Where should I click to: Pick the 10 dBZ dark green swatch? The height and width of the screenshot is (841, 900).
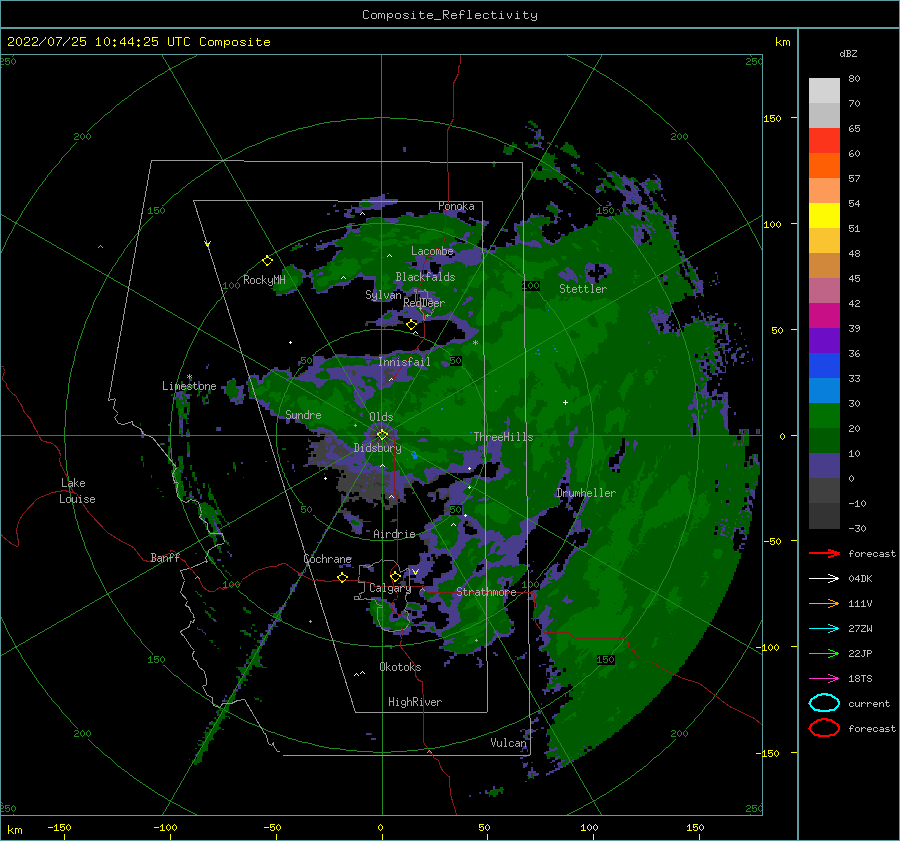(x=824, y=440)
